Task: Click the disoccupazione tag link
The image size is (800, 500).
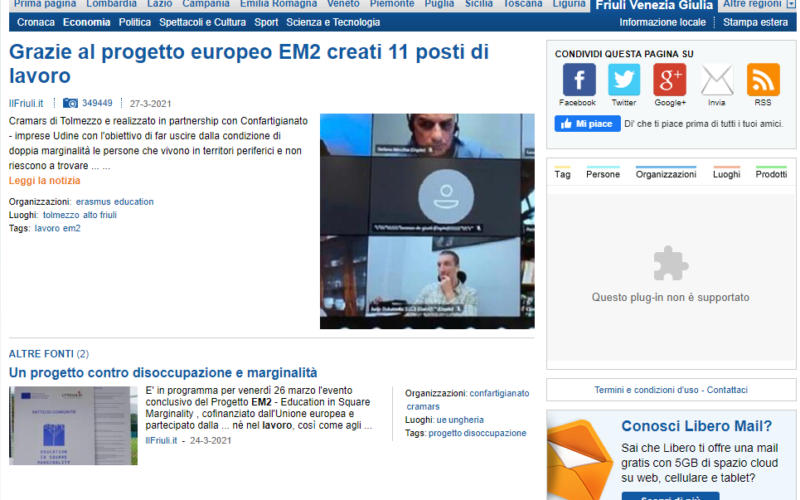Action: click(x=496, y=433)
